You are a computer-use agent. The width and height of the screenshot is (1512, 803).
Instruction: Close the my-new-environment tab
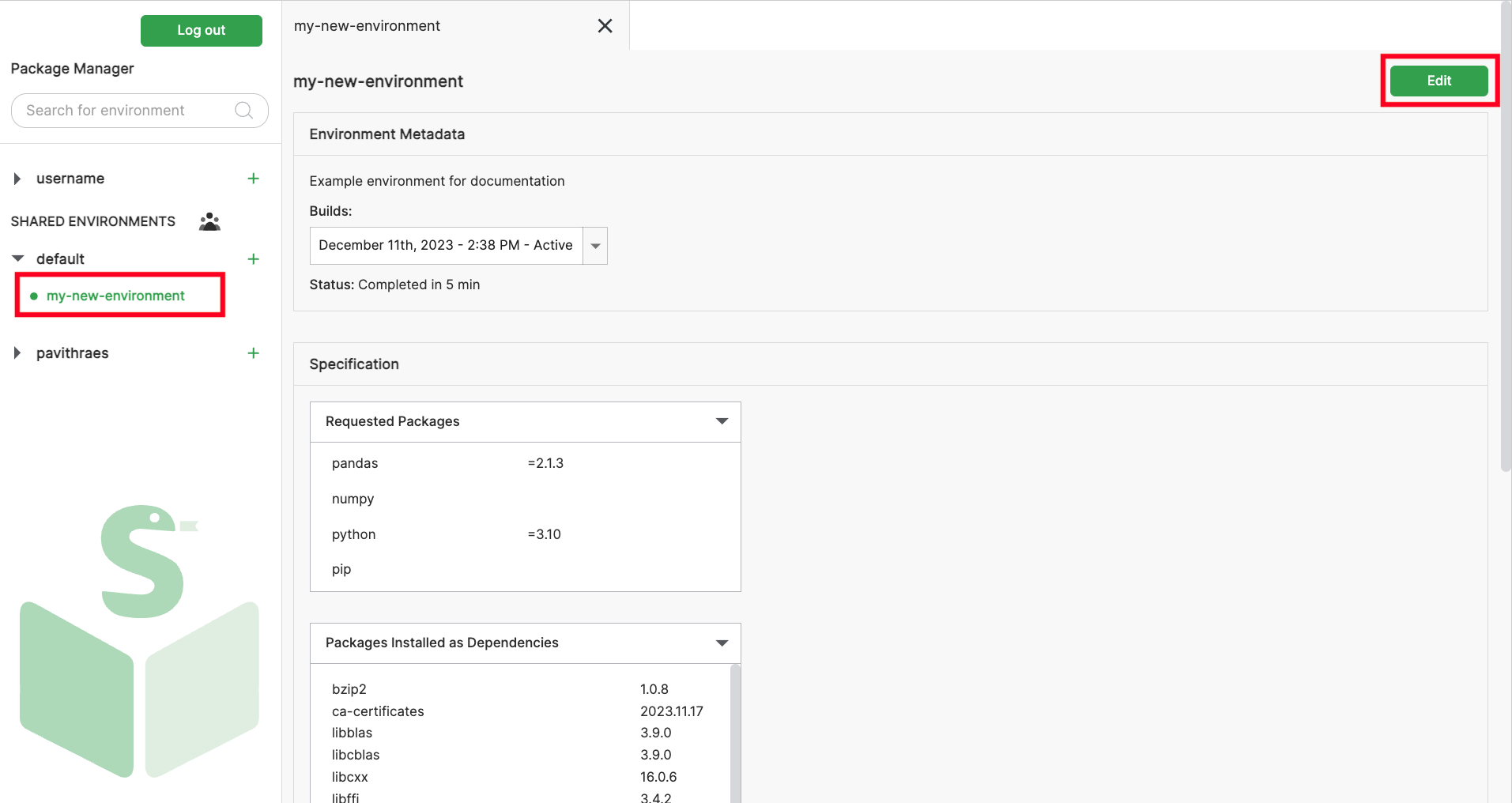coord(605,26)
